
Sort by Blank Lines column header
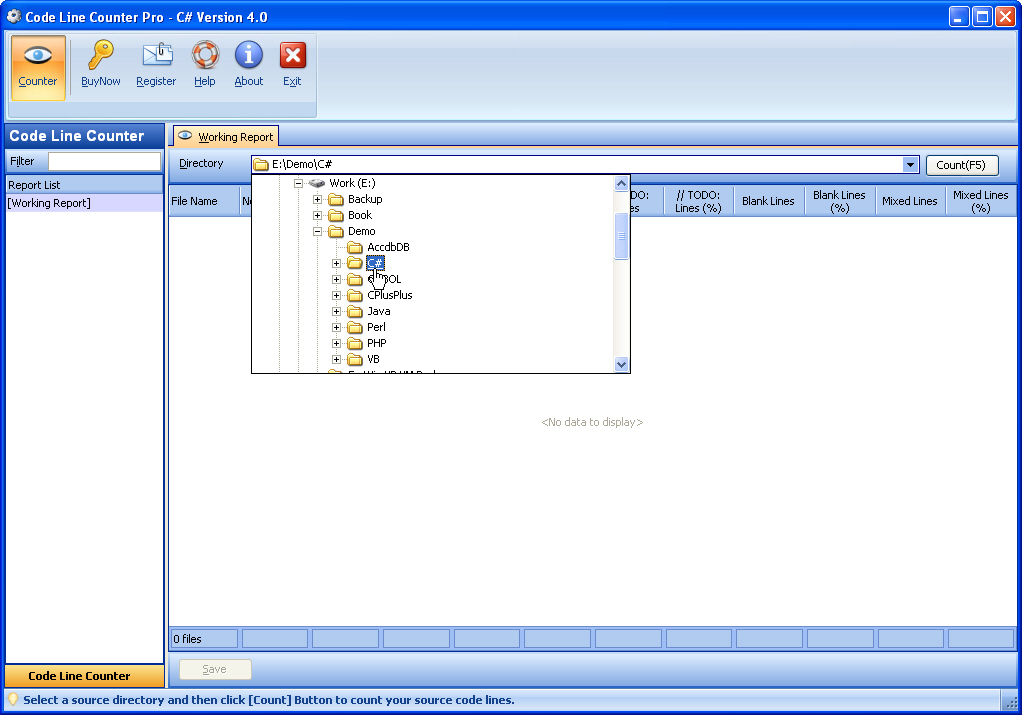pos(768,201)
